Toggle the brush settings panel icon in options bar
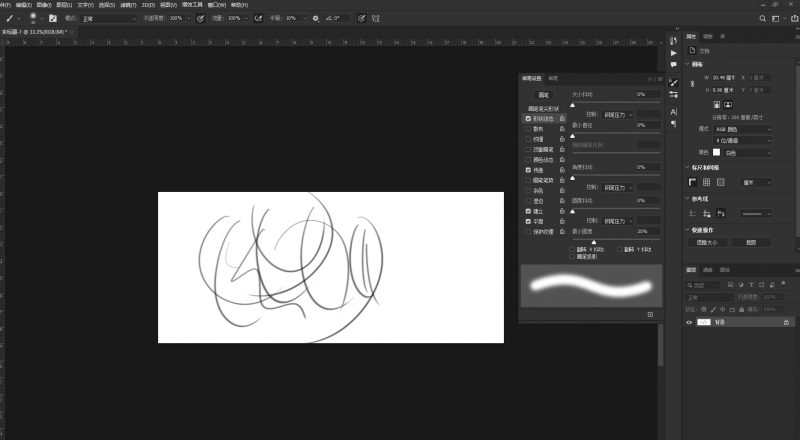Image resolution: width=800 pixels, height=440 pixels. [51, 18]
